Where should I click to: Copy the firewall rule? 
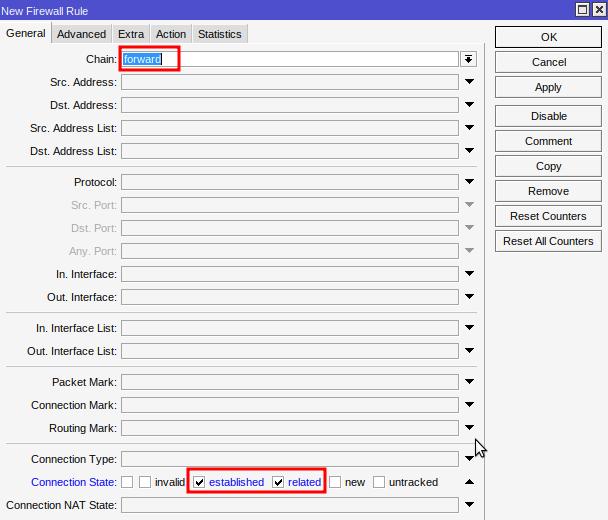548,166
